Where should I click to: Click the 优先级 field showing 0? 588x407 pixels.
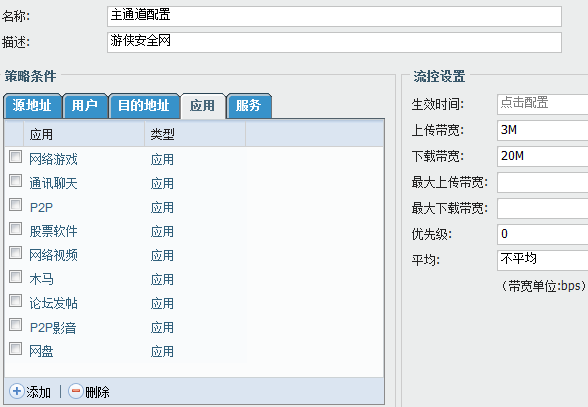[x=543, y=234]
